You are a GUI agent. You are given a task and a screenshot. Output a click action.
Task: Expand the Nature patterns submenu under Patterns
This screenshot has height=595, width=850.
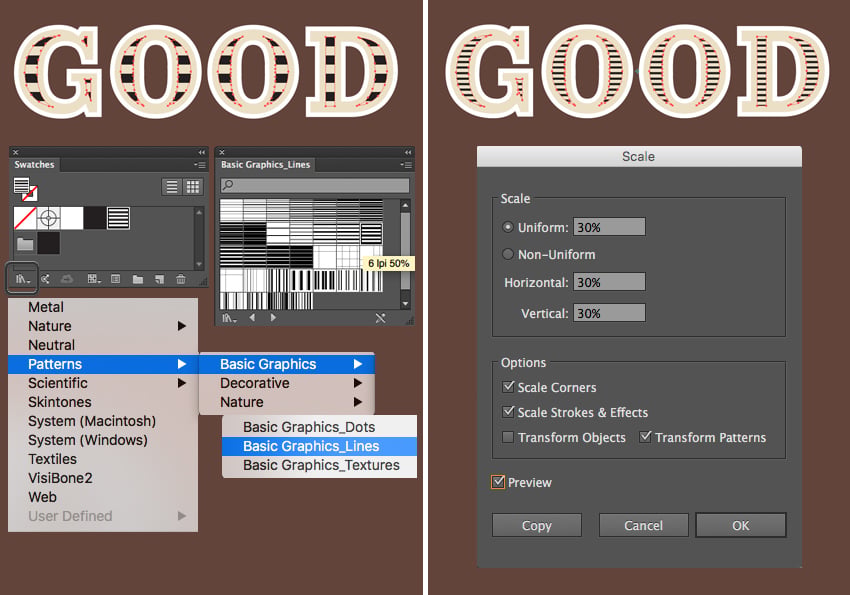pyautogui.click(x=287, y=402)
